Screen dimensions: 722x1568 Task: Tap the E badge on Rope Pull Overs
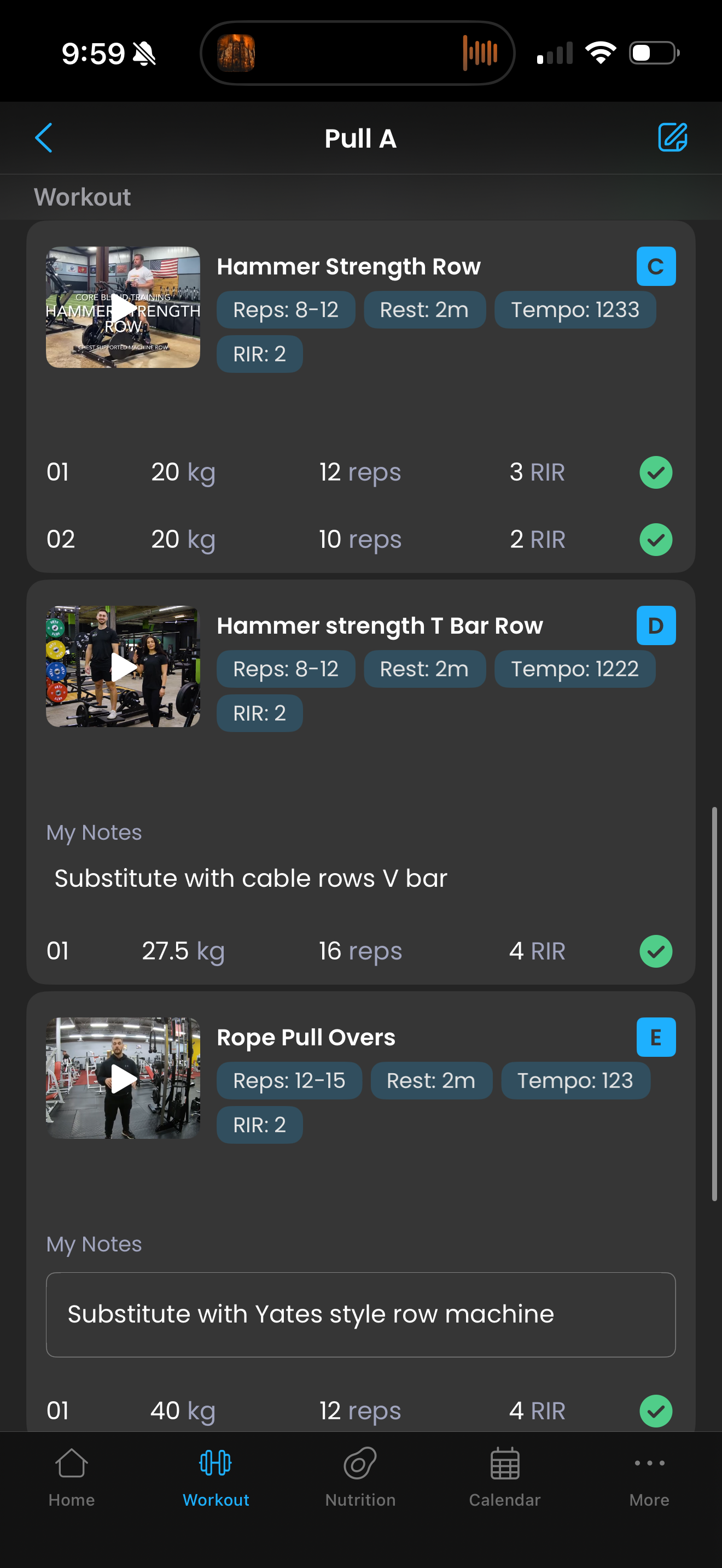click(x=656, y=1037)
